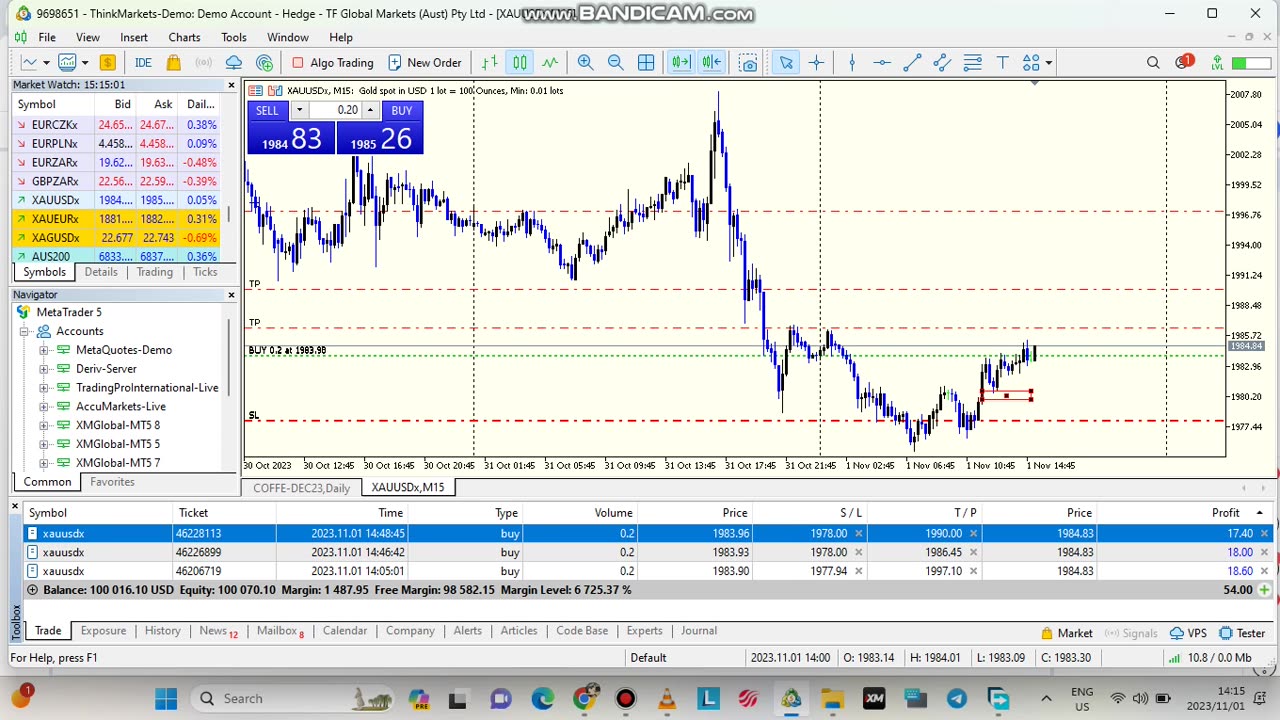The image size is (1280, 720).
Task: Switch to Market Watch Ticks tab
Action: click(205, 272)
